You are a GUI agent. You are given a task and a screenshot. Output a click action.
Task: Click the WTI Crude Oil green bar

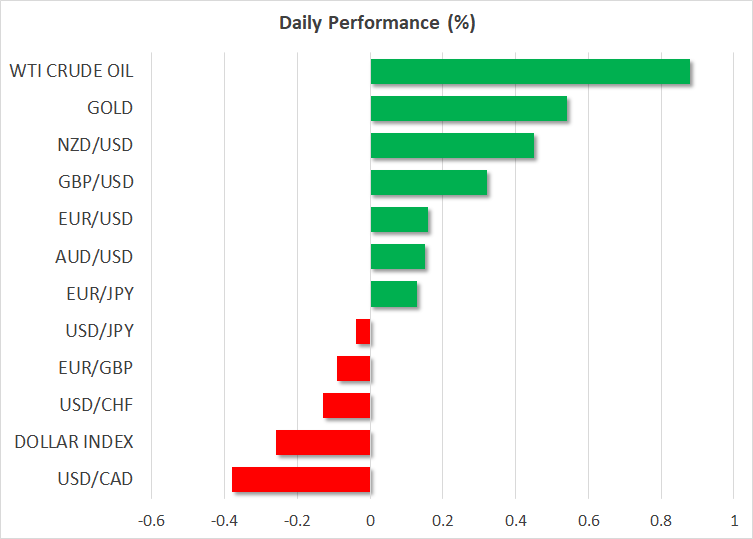point(530,72)
